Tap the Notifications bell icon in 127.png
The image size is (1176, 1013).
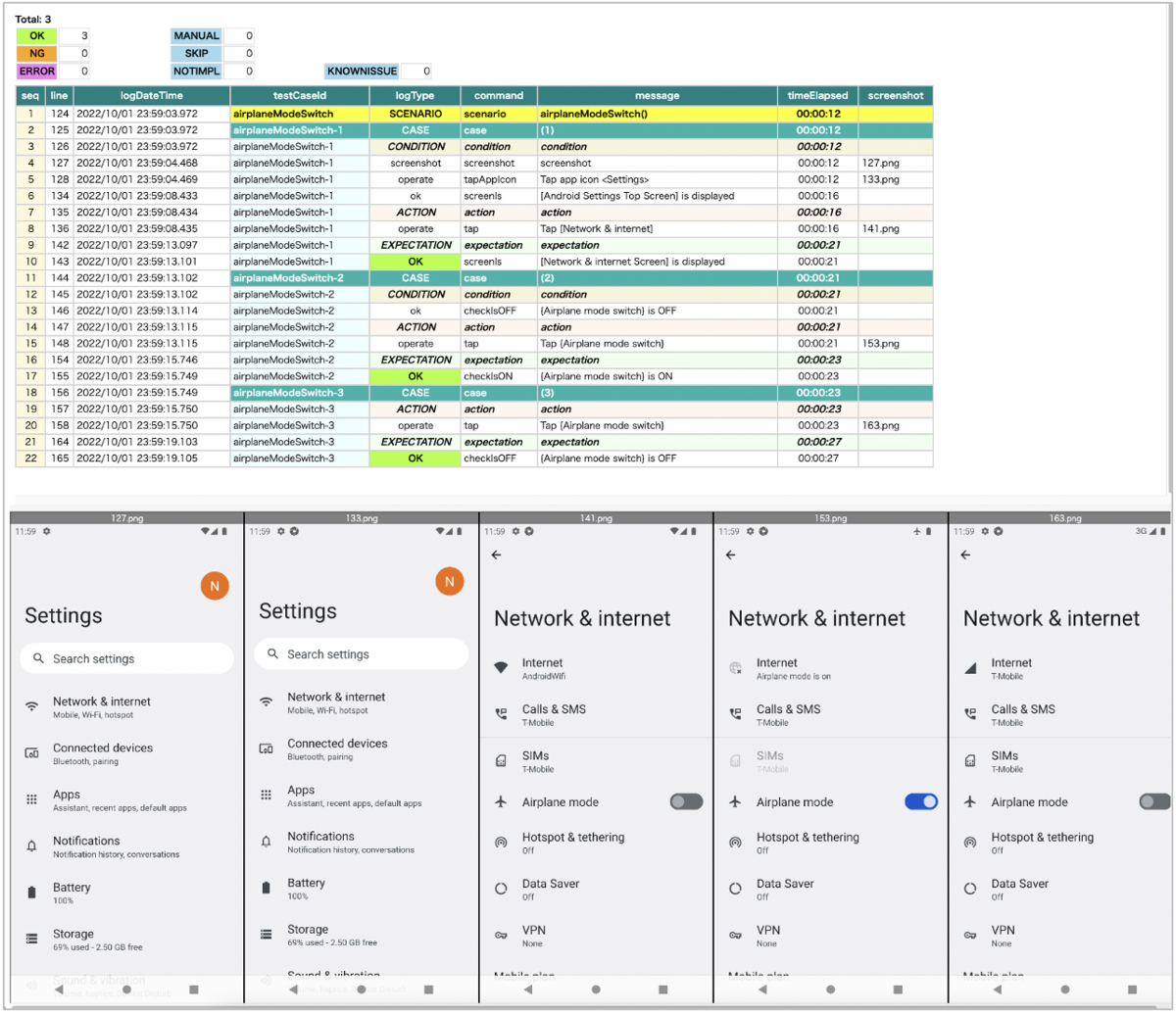tap(32, 845)
